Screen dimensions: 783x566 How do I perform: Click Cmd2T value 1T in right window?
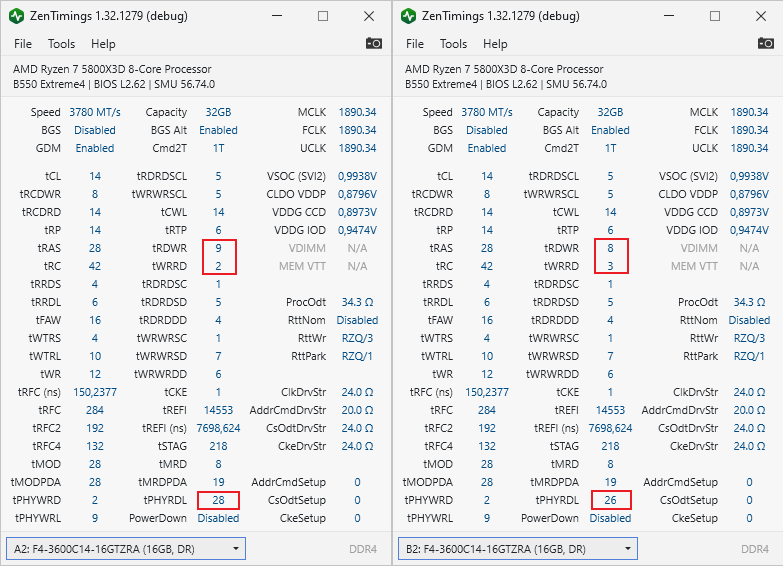(x=610, y=148)
